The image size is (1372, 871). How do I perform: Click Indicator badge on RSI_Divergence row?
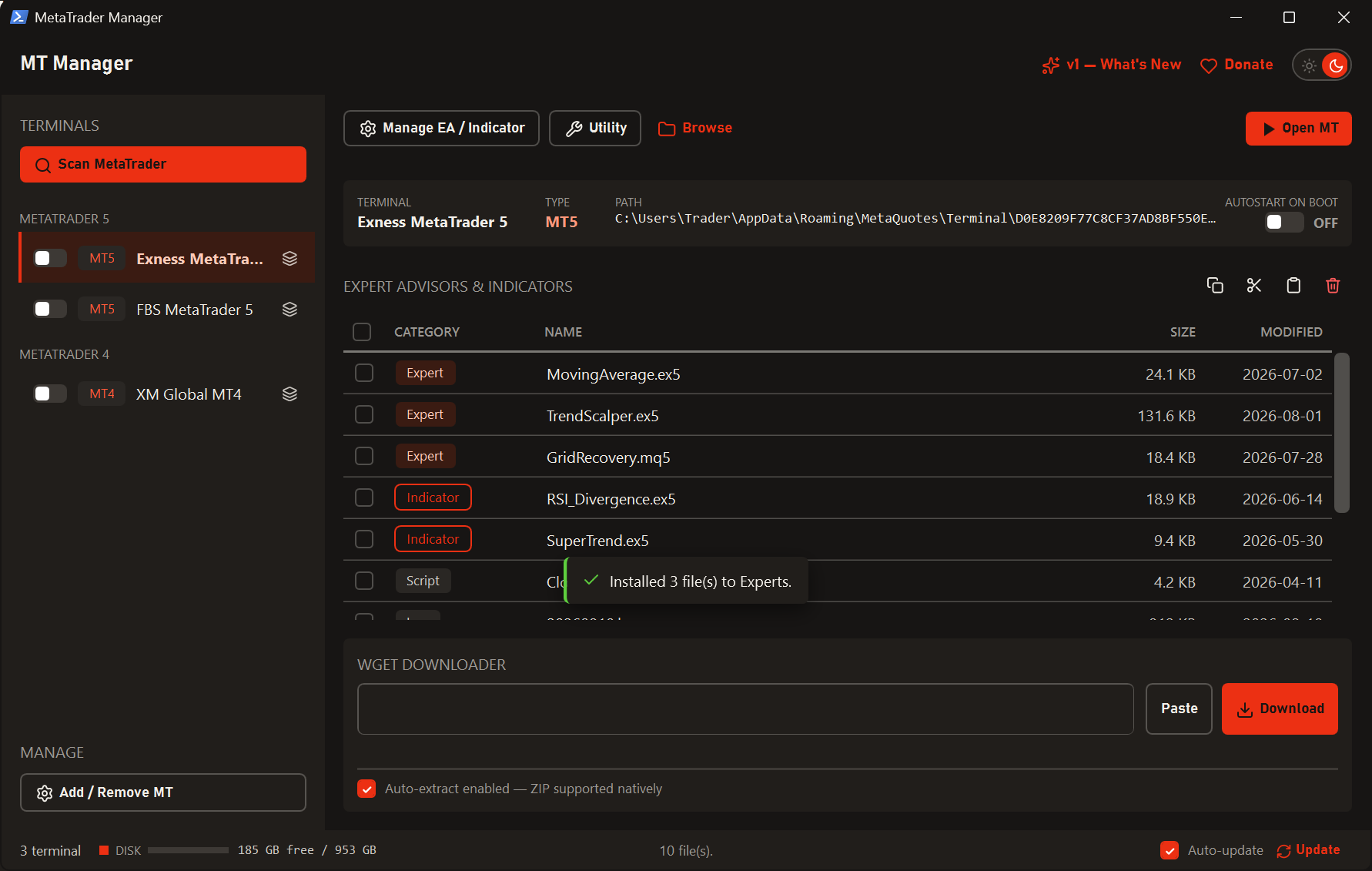(x=433, y=497)
